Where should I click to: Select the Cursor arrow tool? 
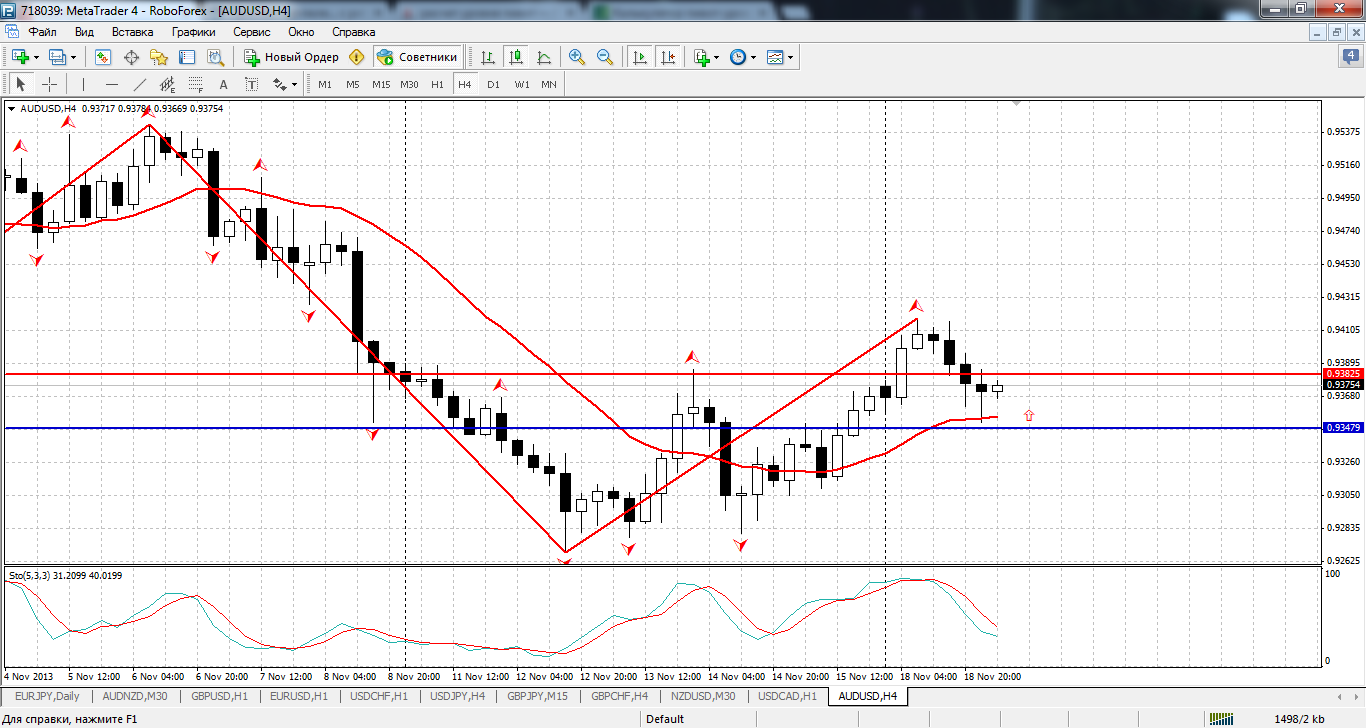tap(21, 84)
